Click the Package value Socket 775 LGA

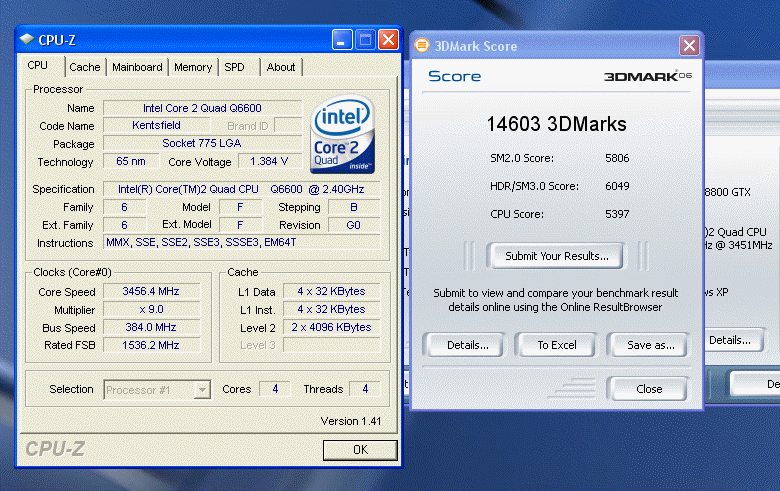pos(202,143)
